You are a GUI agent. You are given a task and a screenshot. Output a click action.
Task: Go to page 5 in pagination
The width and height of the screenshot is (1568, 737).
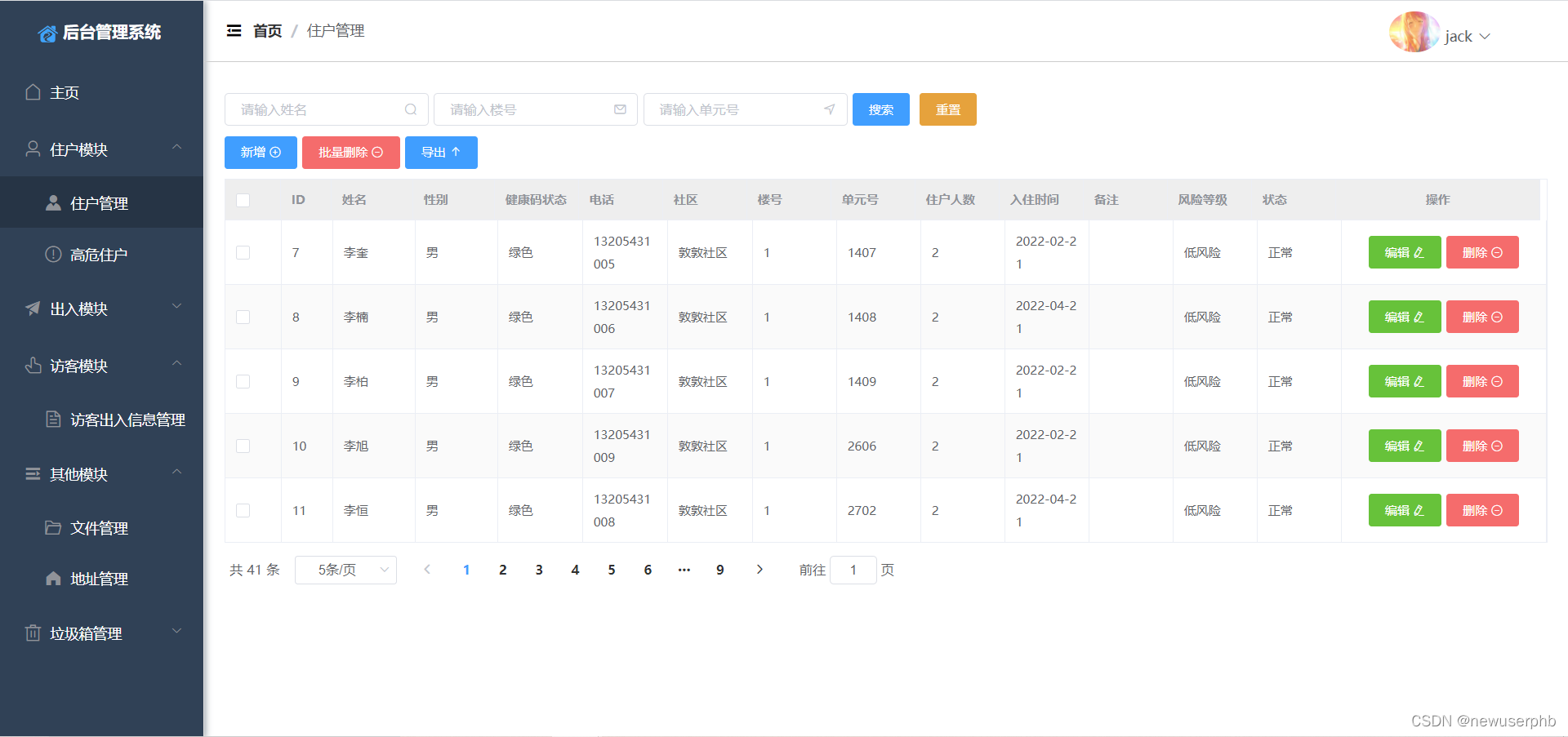(612, 570)
